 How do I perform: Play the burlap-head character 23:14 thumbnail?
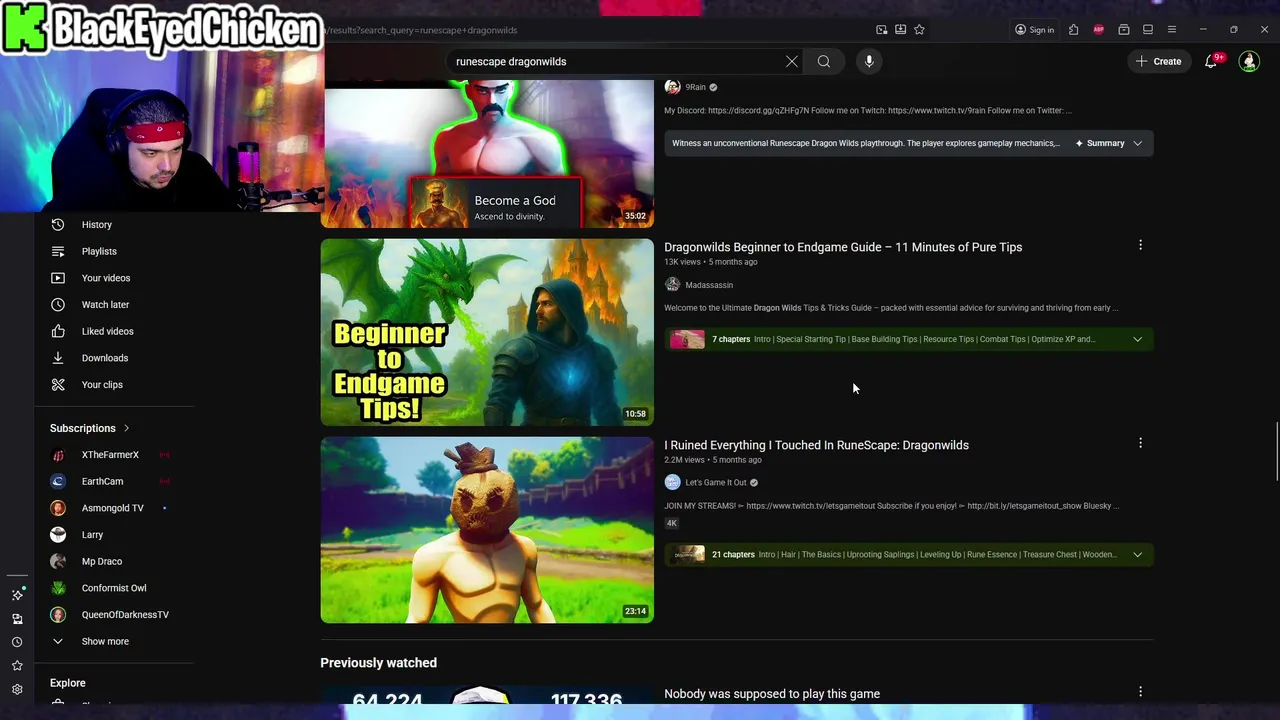[487, 530]
